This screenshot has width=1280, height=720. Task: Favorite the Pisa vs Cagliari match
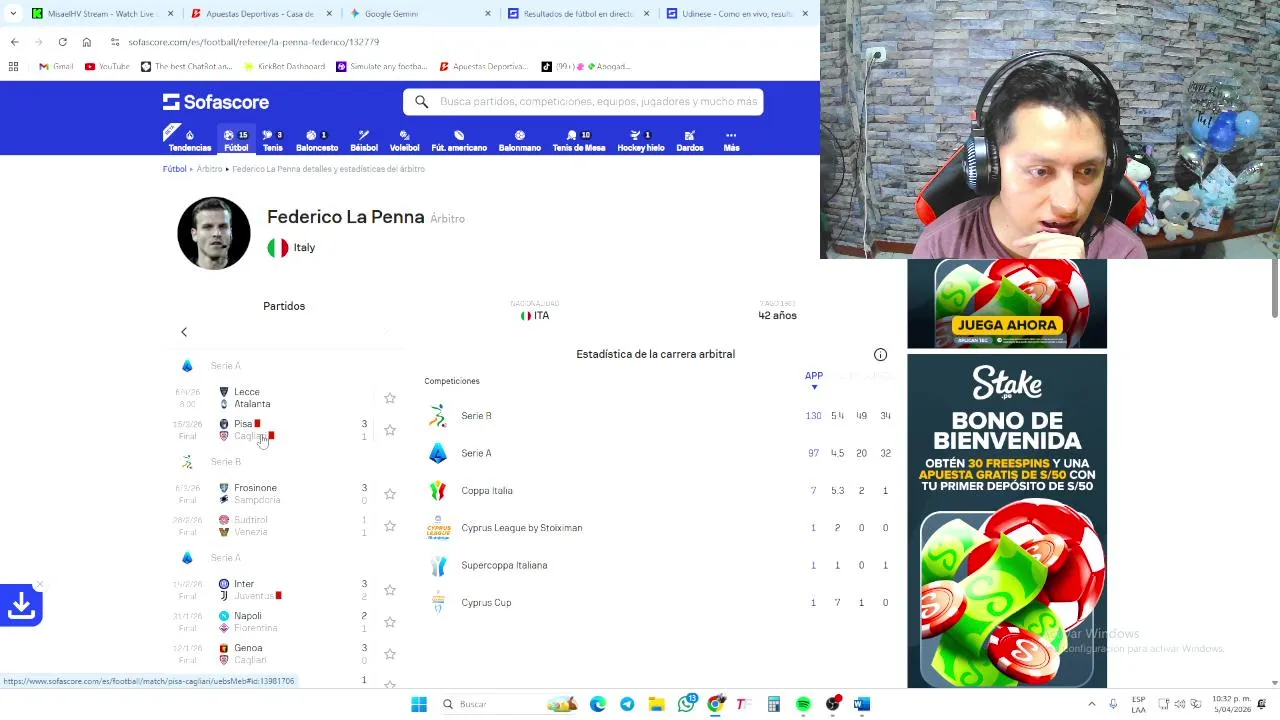tap(390, 430)
